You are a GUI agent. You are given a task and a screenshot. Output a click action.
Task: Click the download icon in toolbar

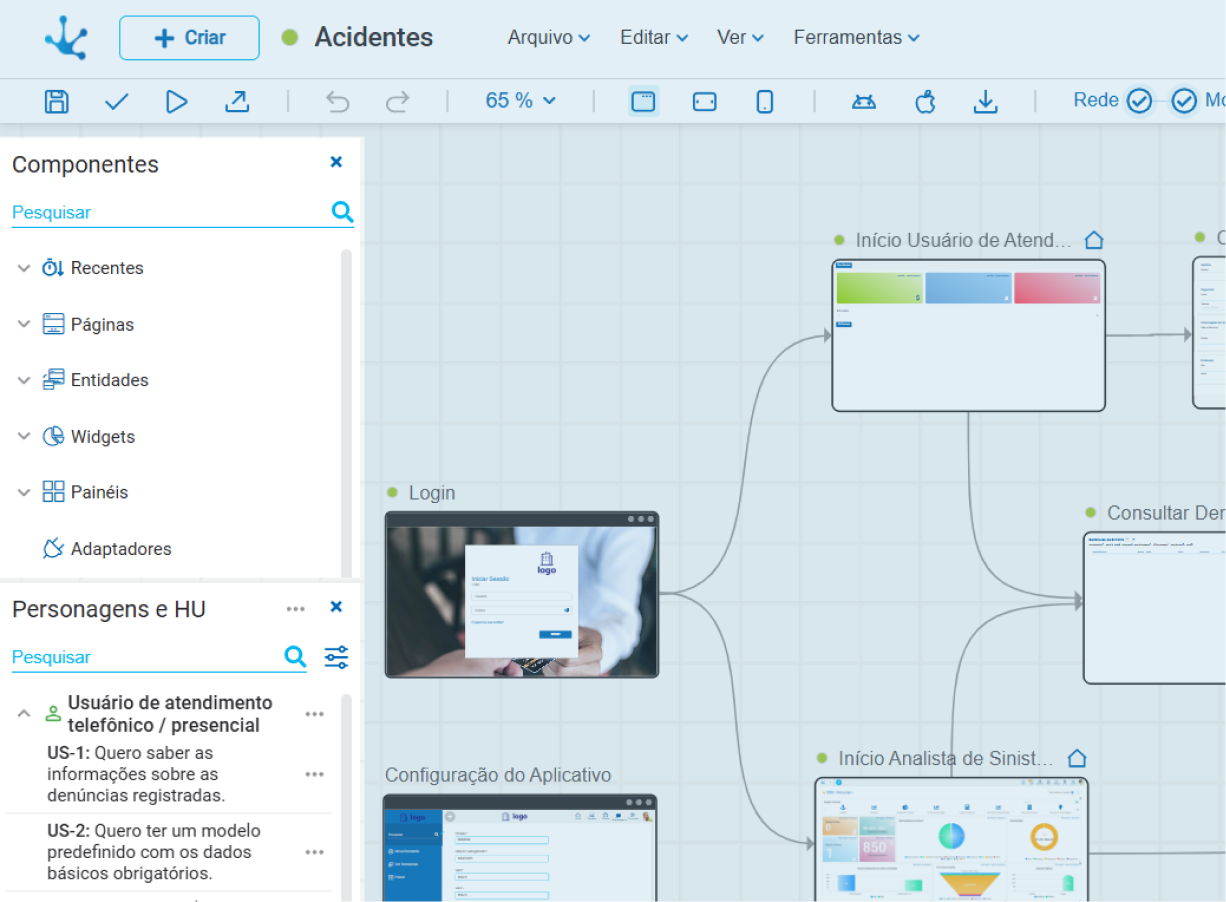[986, 101]
